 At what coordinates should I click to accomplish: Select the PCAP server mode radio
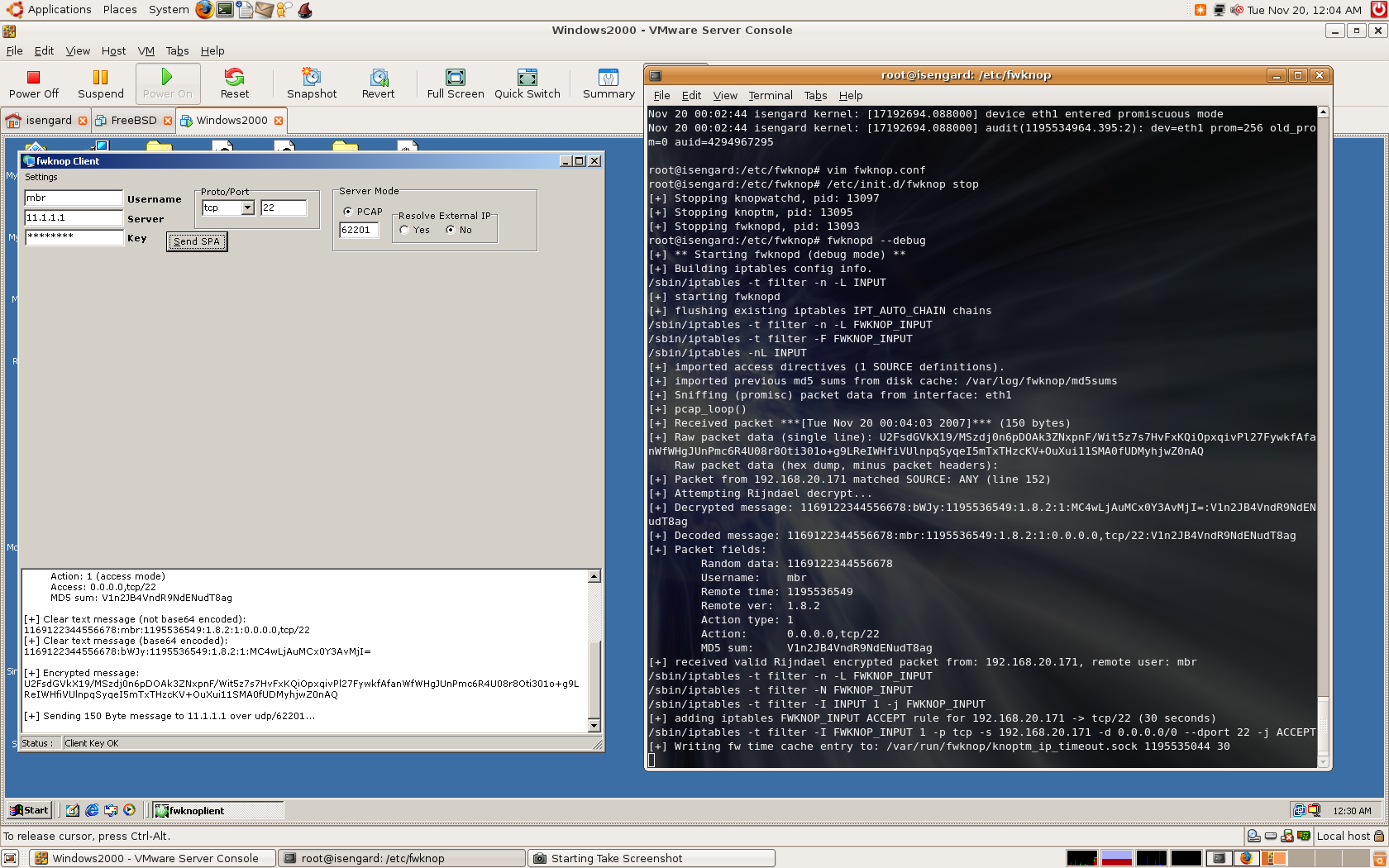[x=347, y=212]
